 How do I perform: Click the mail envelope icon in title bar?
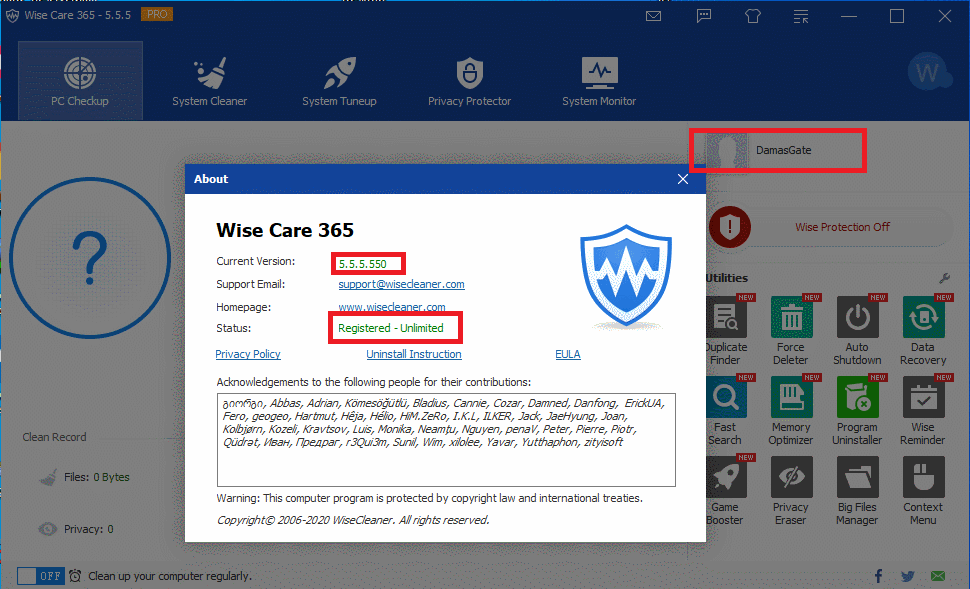click(653, 16)
